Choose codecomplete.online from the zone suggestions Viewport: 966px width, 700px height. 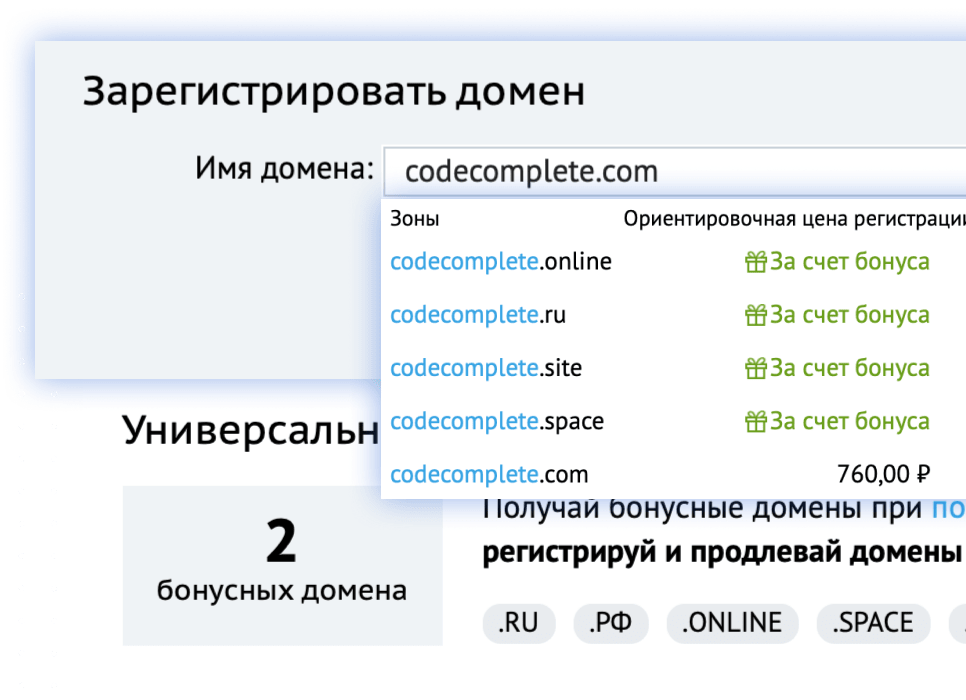pos(500,262)
